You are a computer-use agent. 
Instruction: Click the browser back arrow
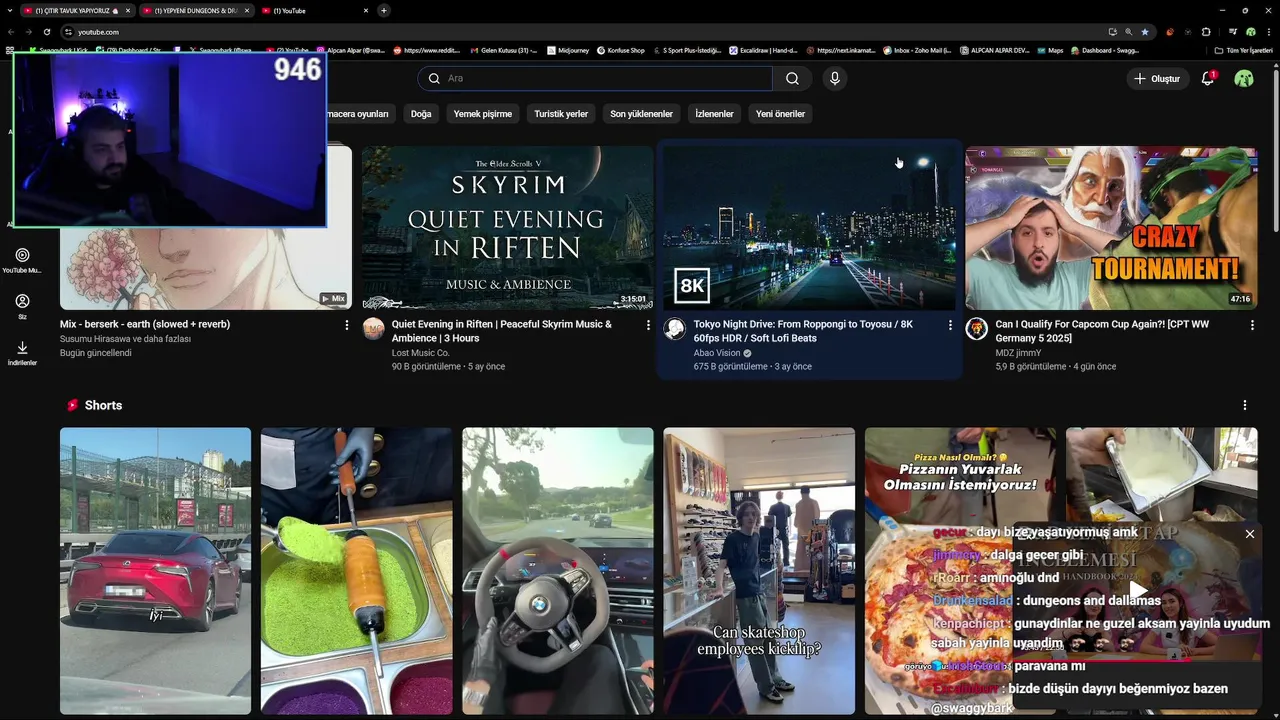click(11, 32)
